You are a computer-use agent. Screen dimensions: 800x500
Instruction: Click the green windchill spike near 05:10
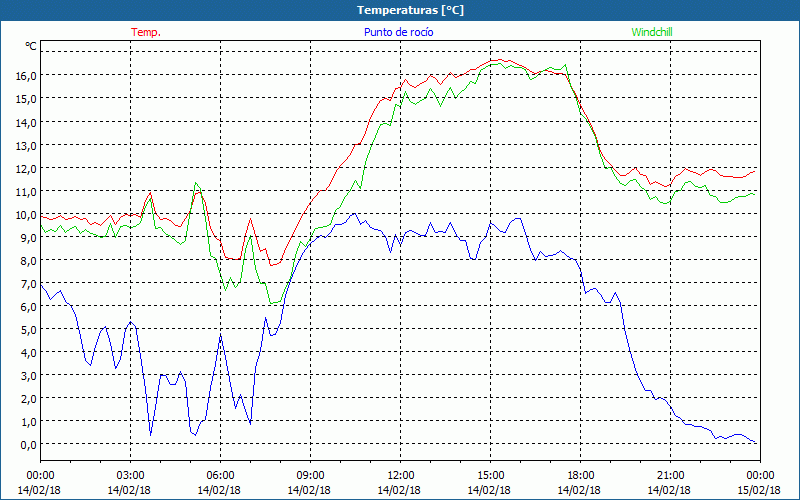(195, 183)
